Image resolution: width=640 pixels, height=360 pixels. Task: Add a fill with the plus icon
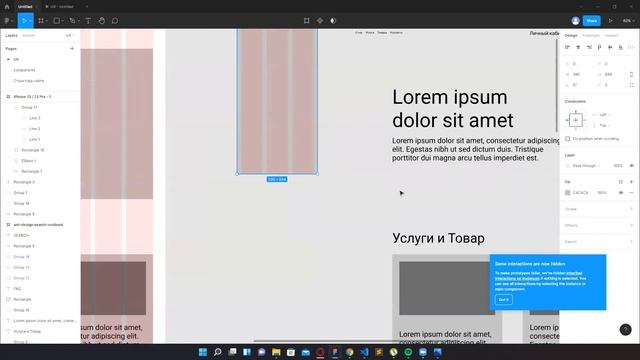[x=631, y=182]
